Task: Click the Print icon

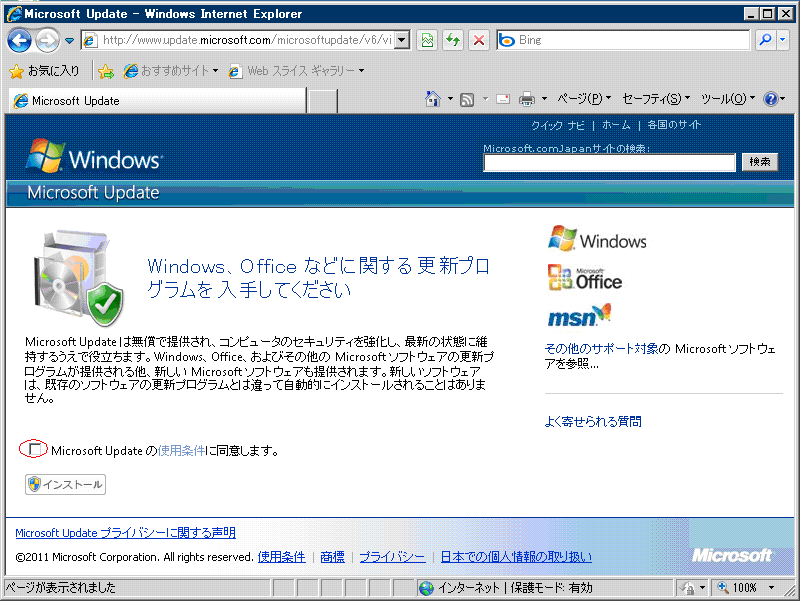Action: 527,98
